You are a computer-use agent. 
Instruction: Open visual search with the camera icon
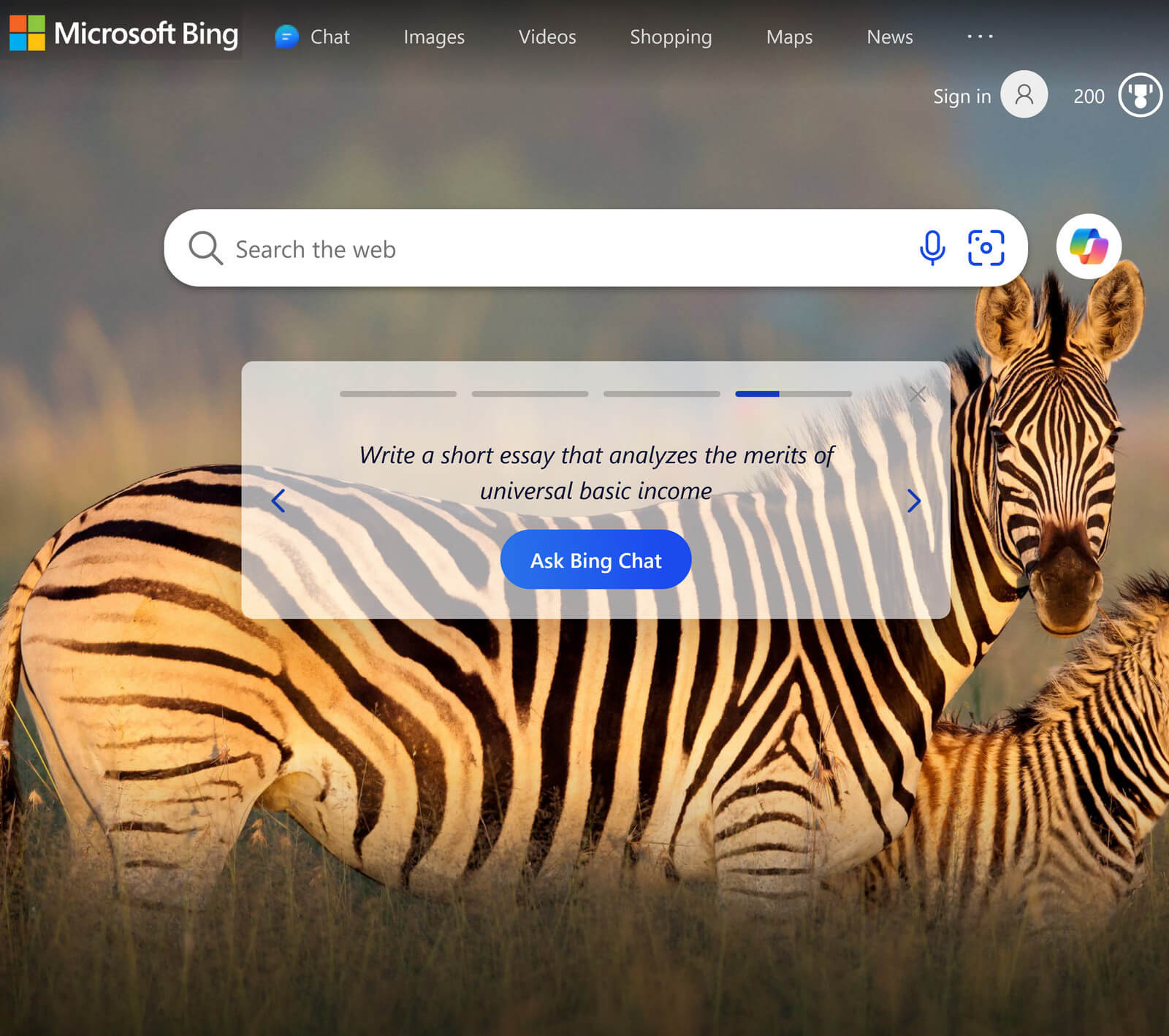986,248
